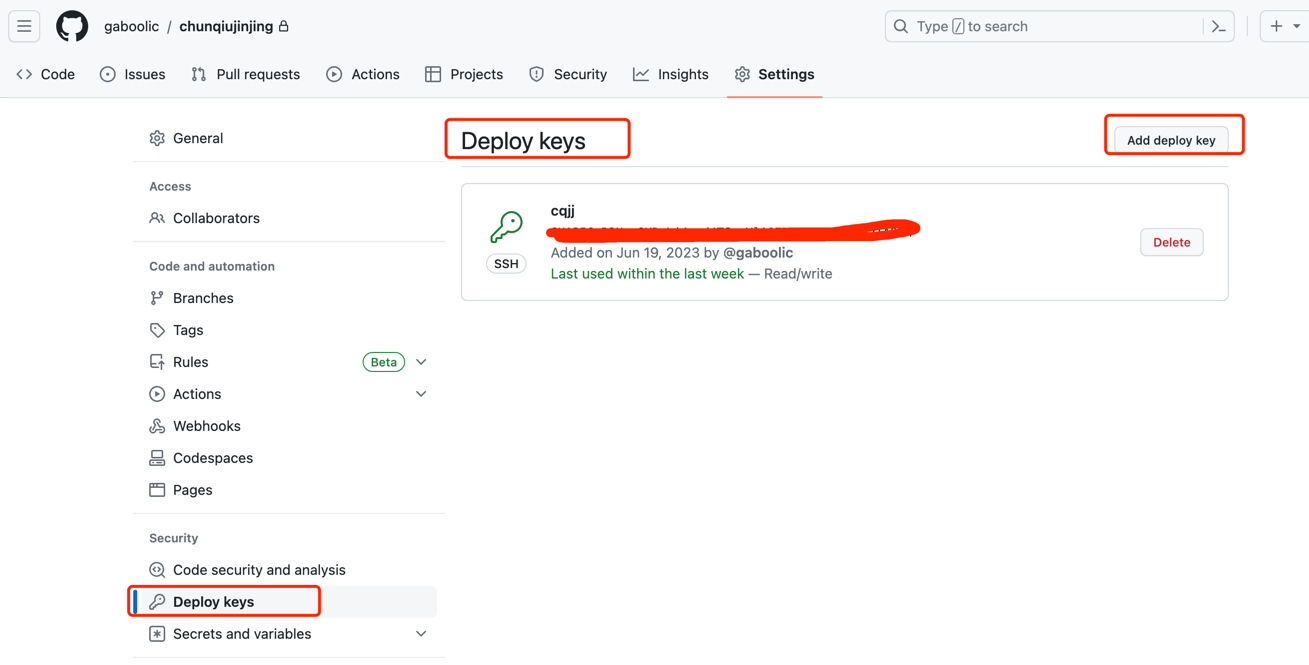
Task: Open Webhooks in the sidebar
Action: (x=206, y=426)
